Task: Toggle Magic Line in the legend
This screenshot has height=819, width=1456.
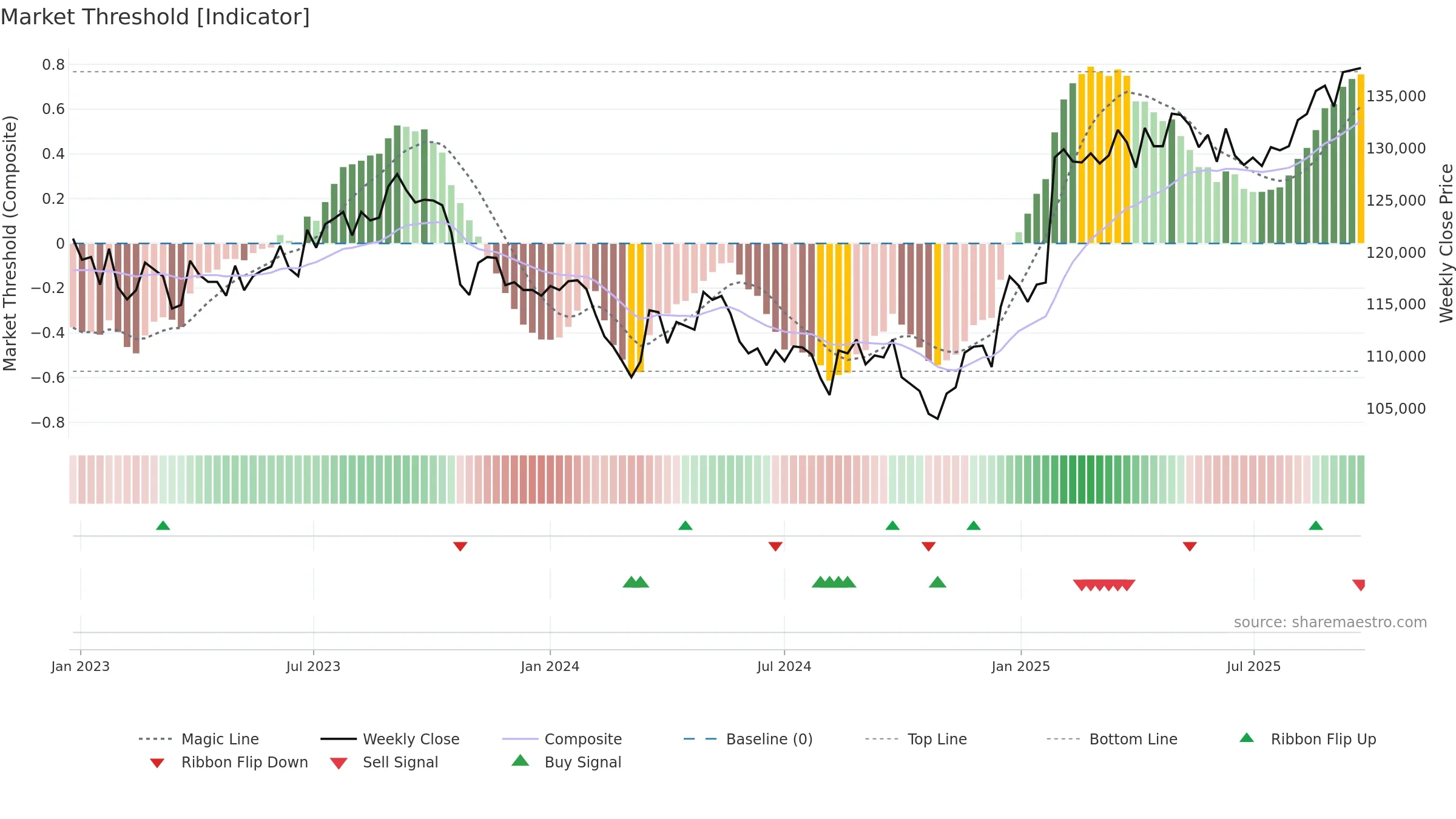Action: pyautogui.click(x=199, y=739)
